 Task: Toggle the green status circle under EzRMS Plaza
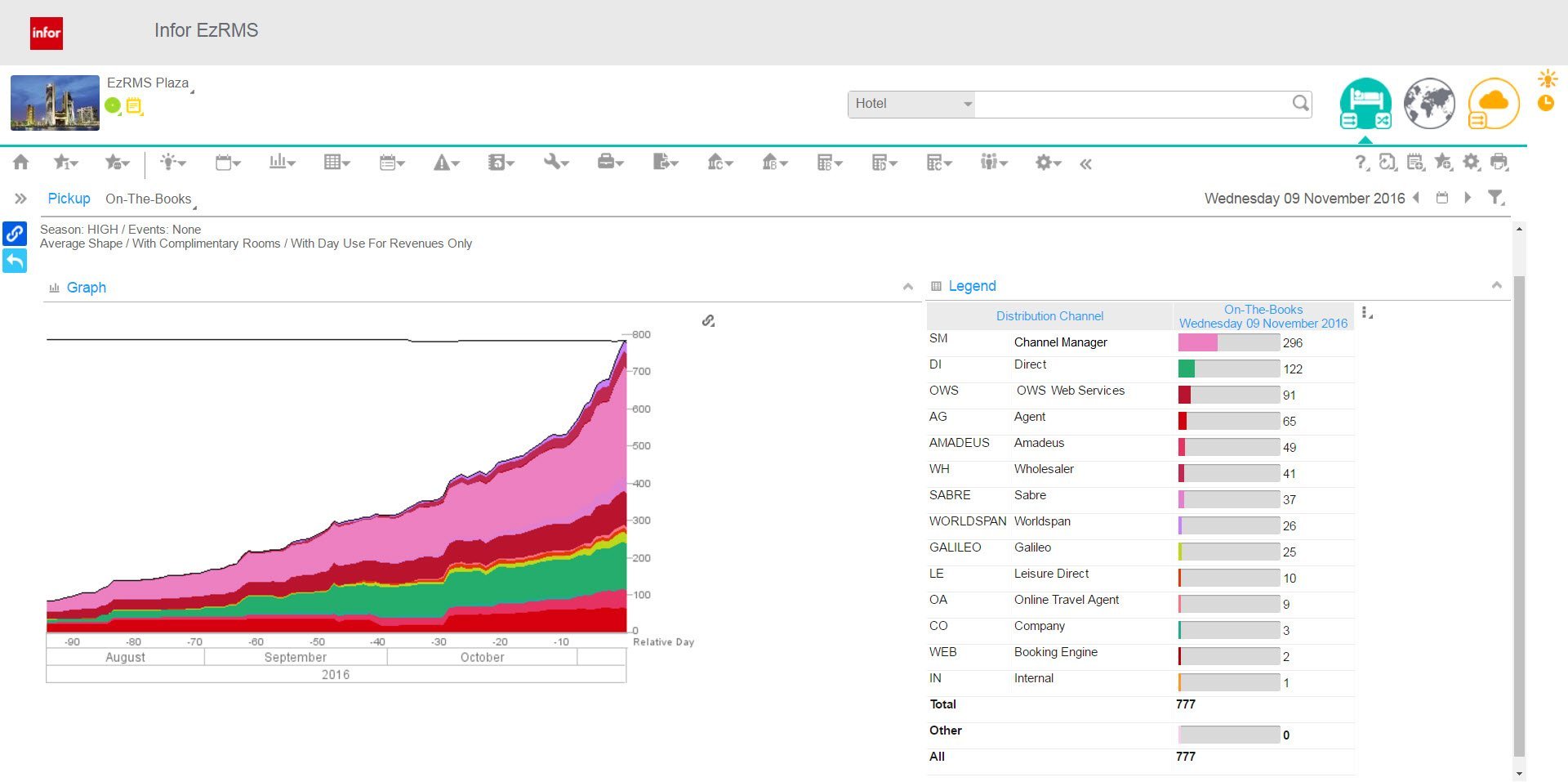tap(113, 105)
